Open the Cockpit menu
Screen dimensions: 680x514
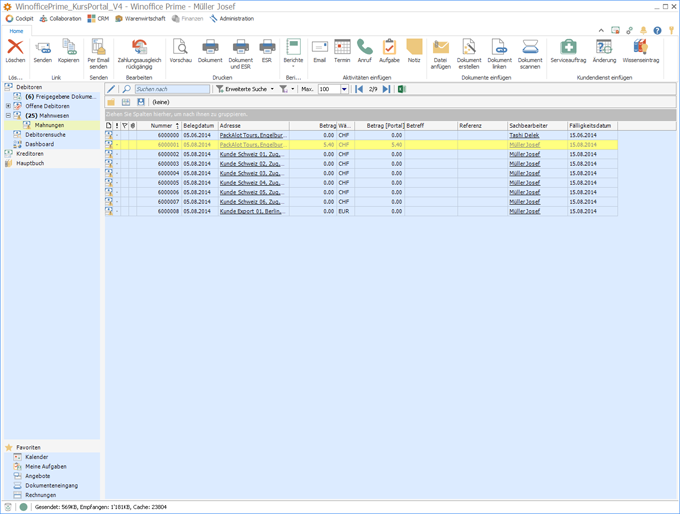tap(20, 19)
